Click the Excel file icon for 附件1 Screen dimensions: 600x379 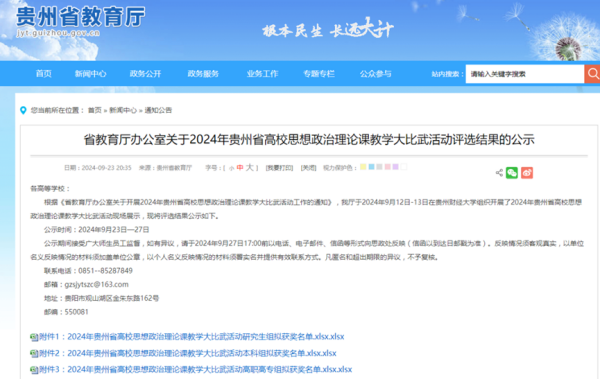point(34,337)
